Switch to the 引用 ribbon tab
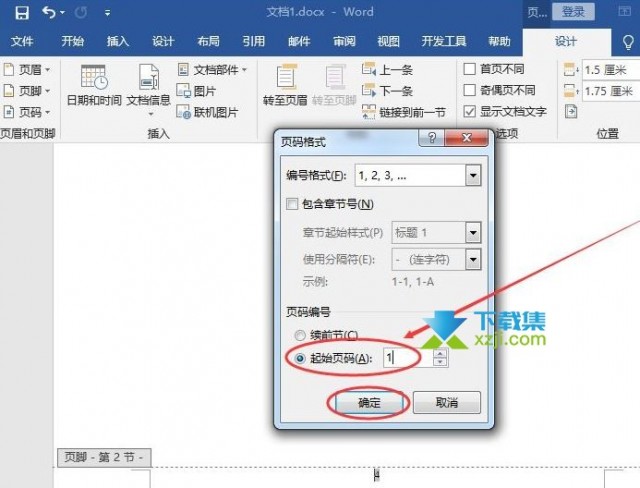Image resolution: width=640 pixels, height=488 pixels. (x=254, y=41)
